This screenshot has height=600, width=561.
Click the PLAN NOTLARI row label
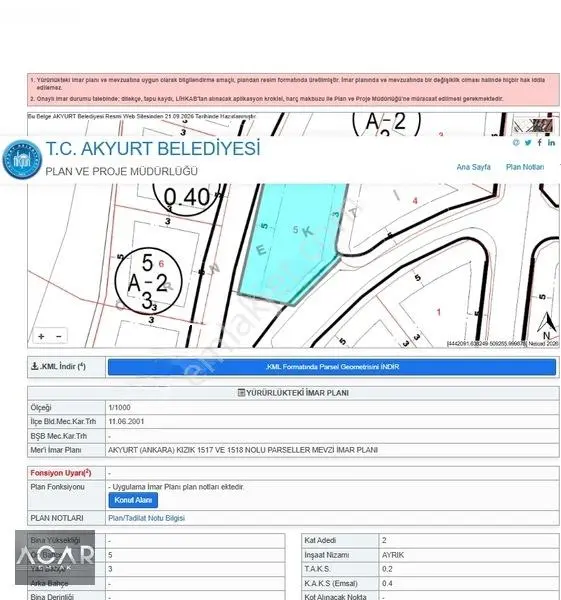click(x=57, y=518)
